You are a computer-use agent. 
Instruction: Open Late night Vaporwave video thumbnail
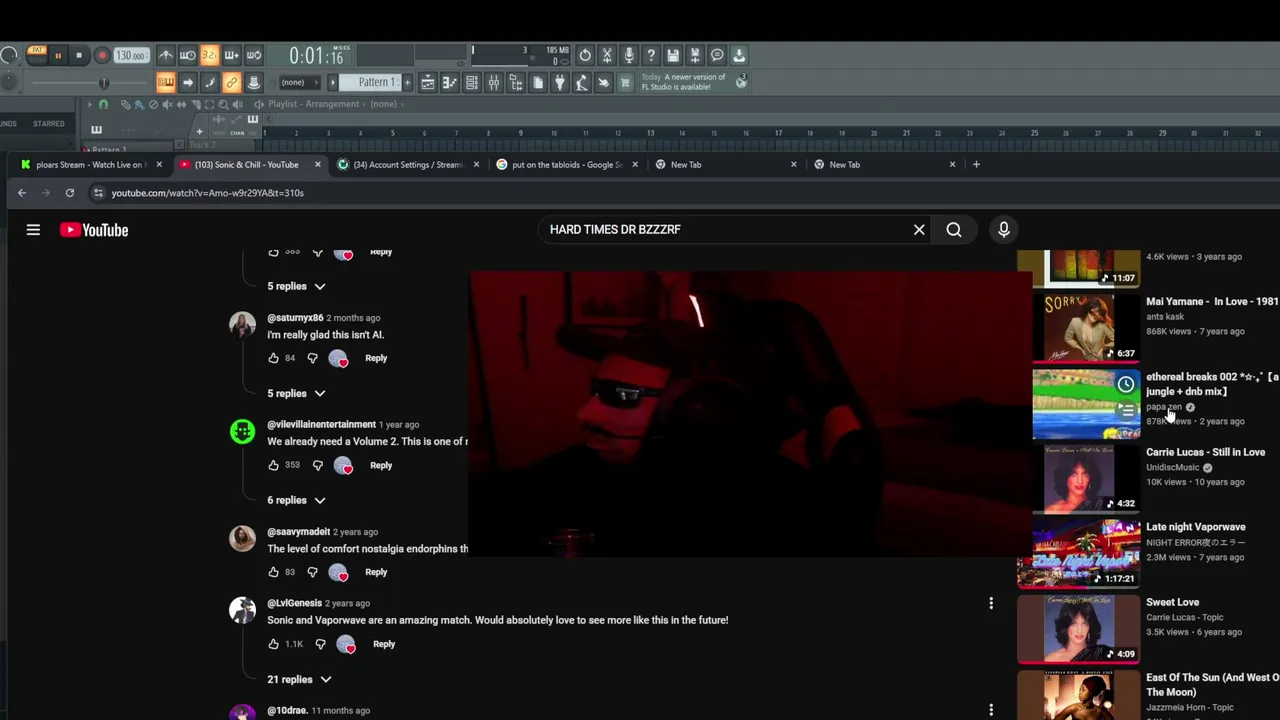point(1078,553)
